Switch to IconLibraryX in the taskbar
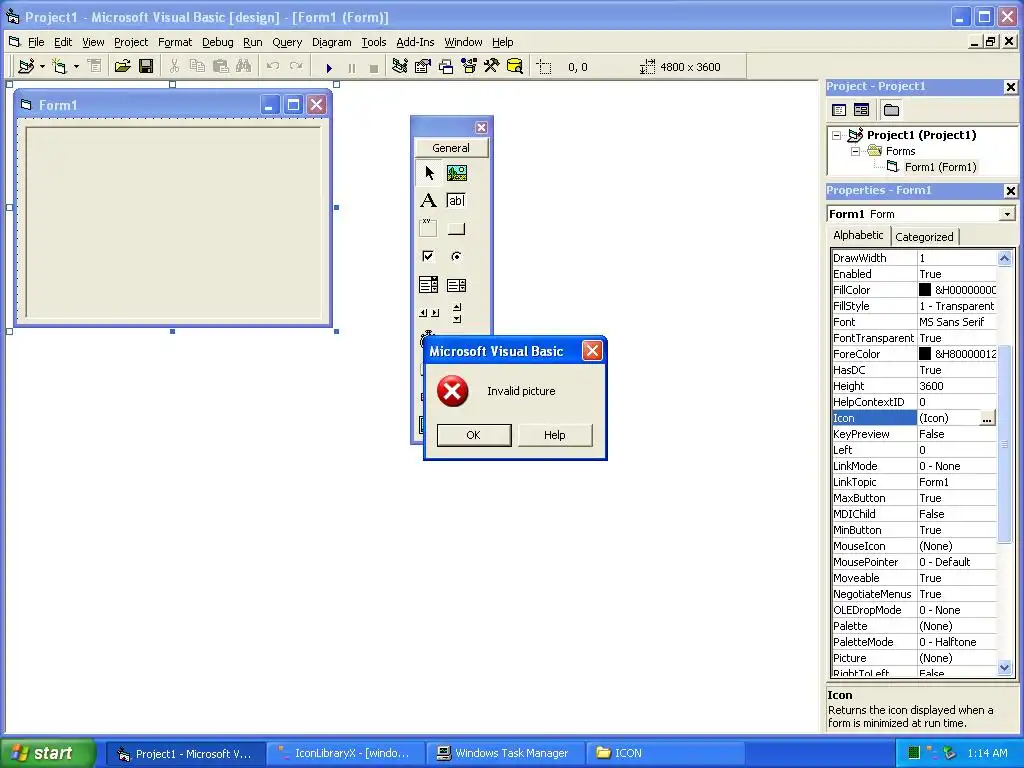This screenshot has width=1024, height=768. pos(344,754)
